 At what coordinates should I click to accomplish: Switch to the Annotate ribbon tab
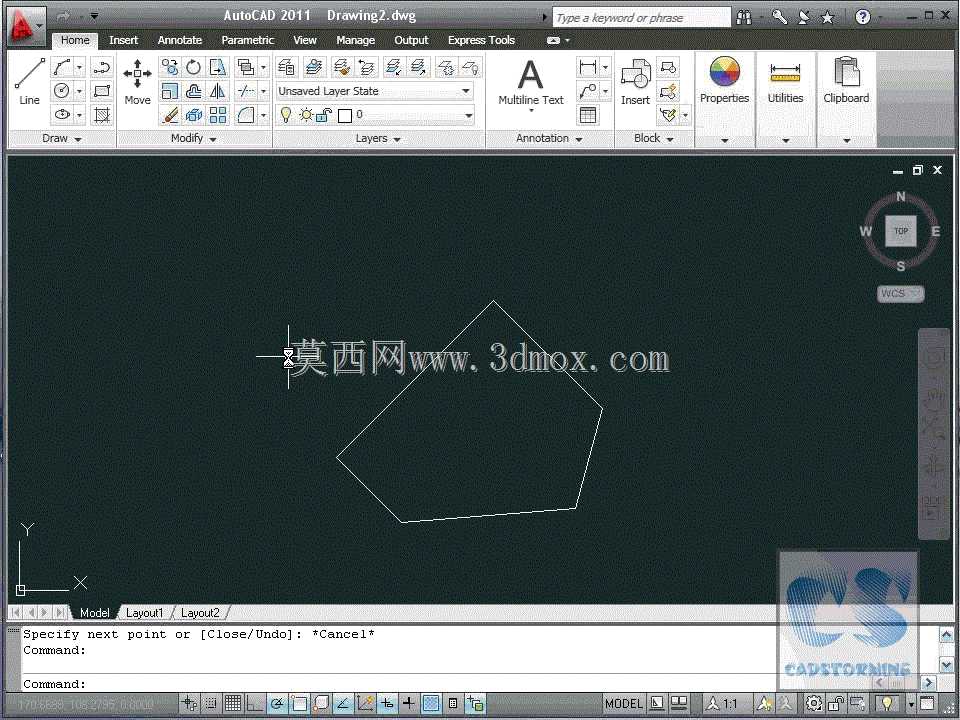[x=179, y=40]
